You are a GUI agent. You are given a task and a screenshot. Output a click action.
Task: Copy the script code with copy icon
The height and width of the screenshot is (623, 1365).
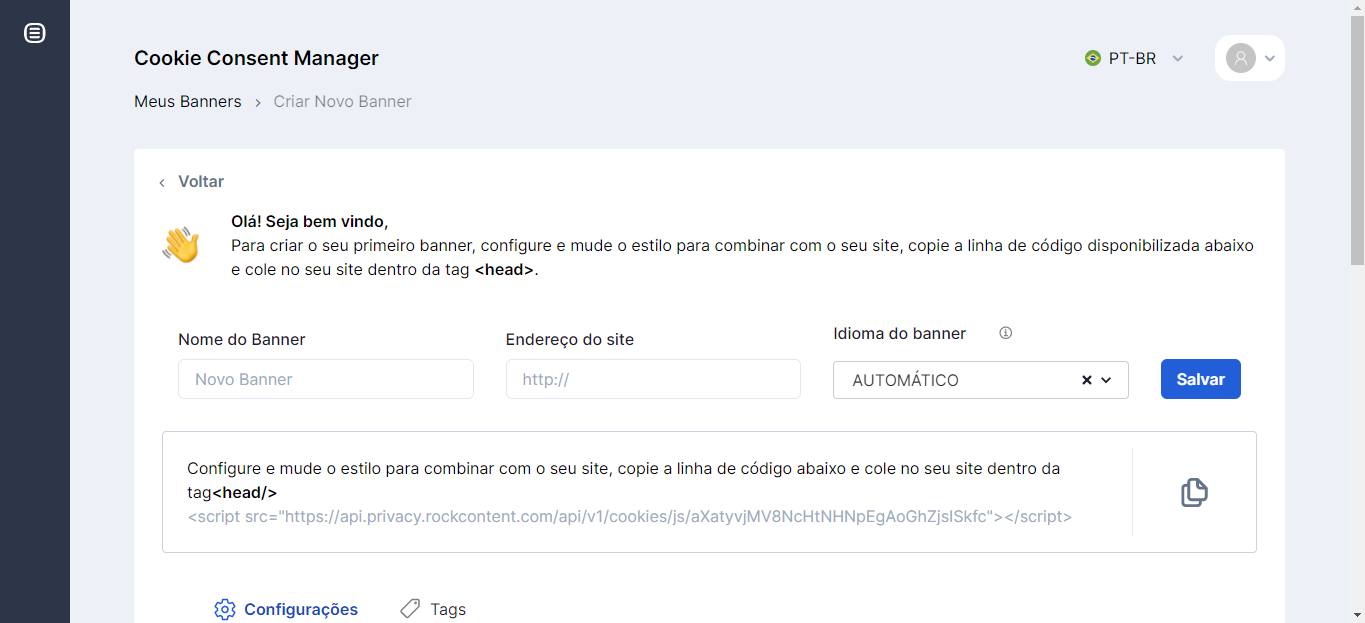[x=1194, y=492]
